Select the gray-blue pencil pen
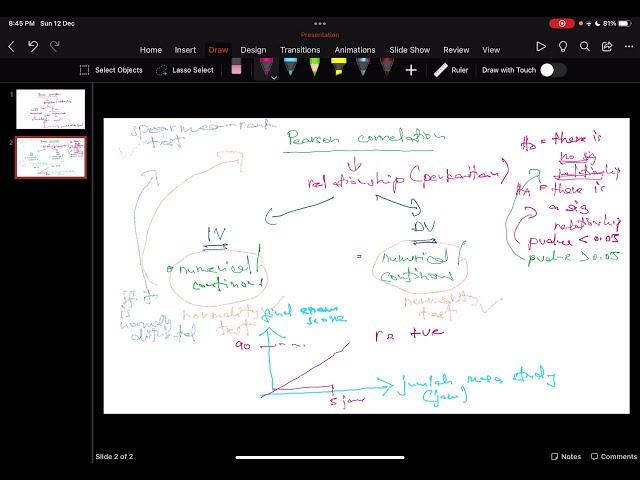 tap(363, 67)
